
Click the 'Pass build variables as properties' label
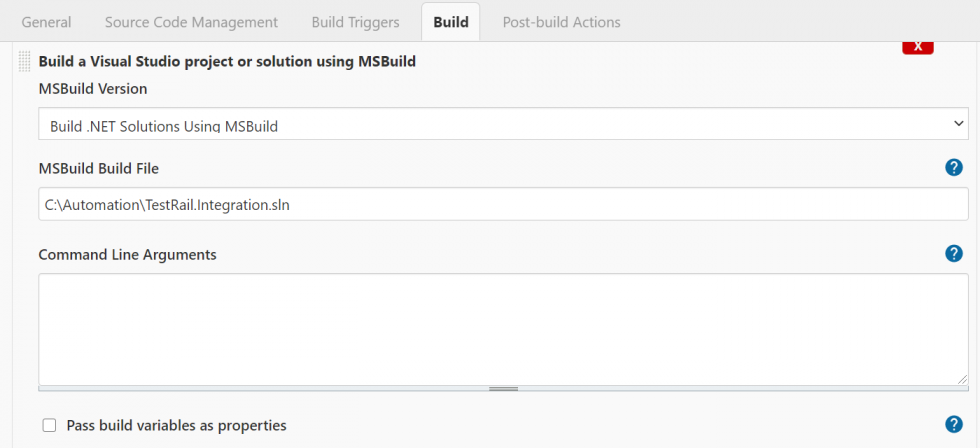176,425
